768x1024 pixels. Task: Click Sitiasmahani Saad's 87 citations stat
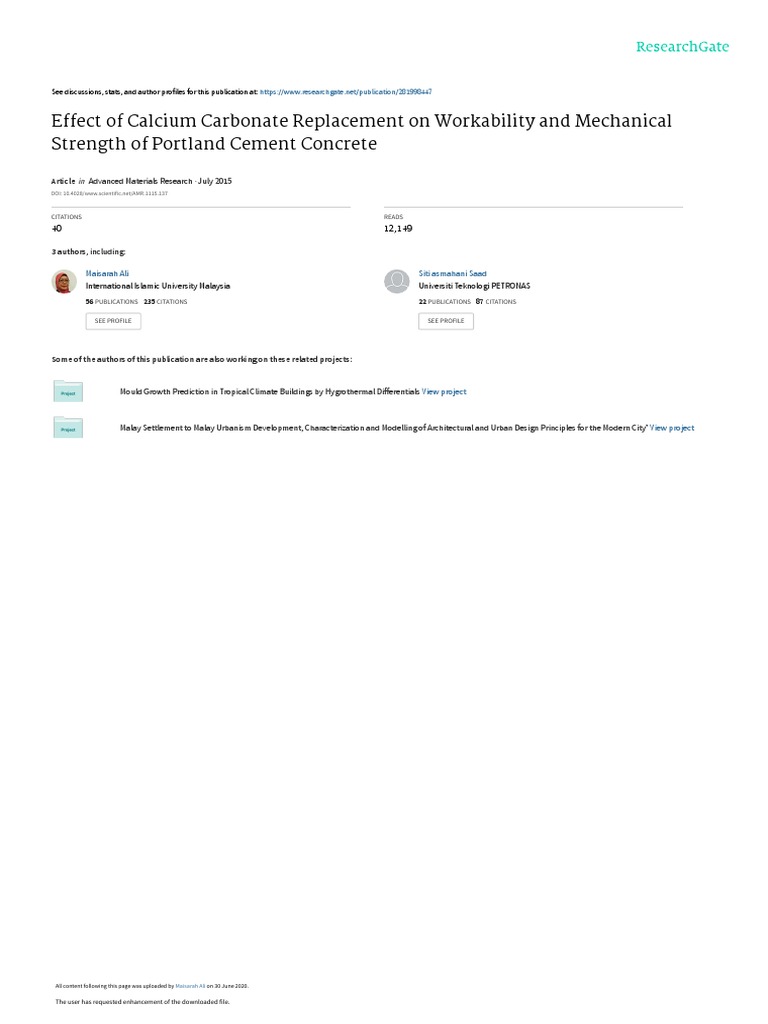[496, 301]
